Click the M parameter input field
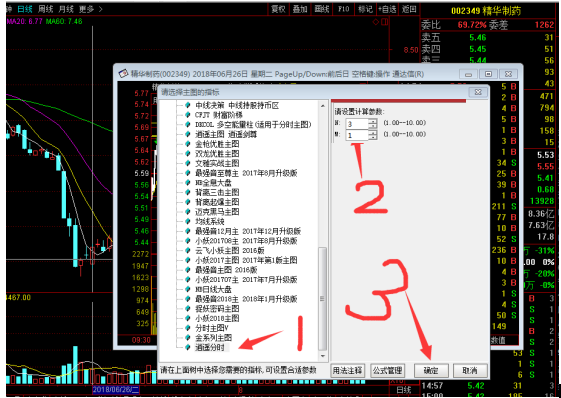Viewport: 561px width, 398px height. pos(357,135)
